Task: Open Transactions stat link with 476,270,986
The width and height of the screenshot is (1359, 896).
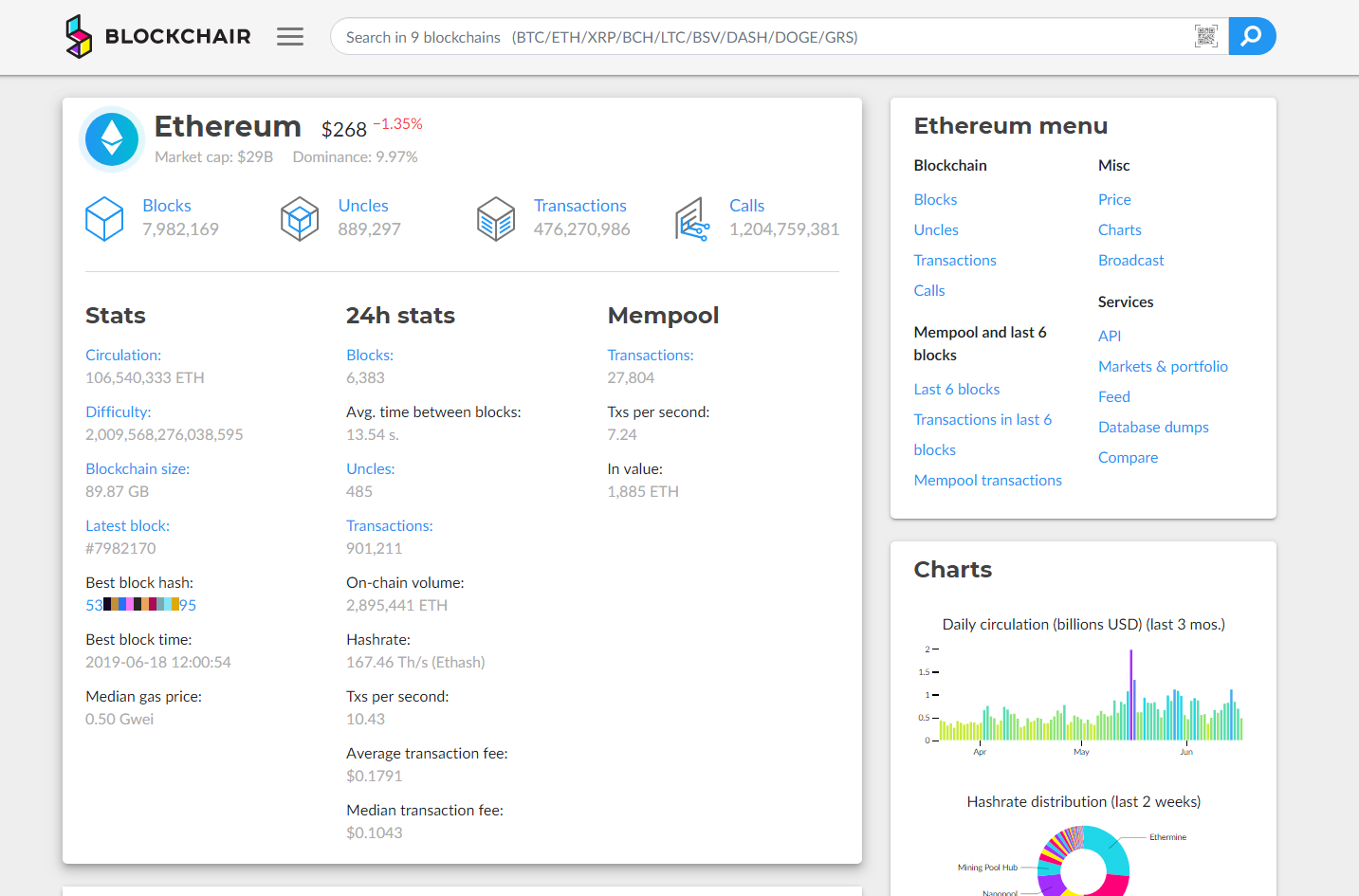Action: pos(580,206)
